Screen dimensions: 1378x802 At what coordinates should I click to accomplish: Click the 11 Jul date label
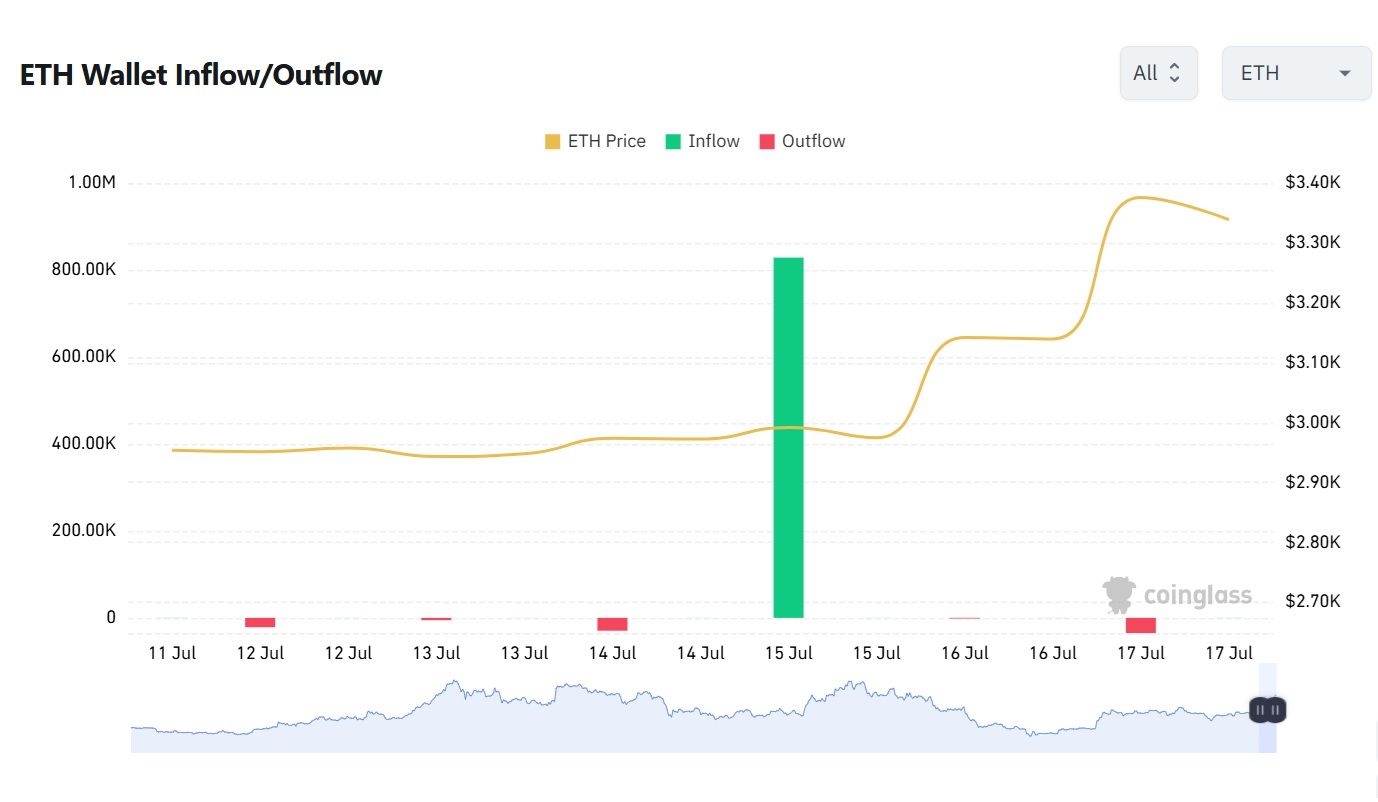pos(172,653)
